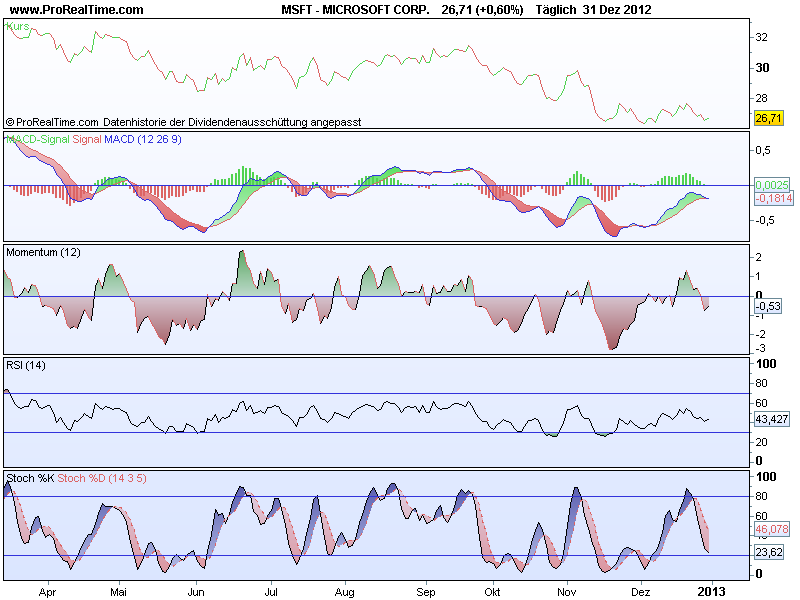Click the Jun month label on time axis
The height and width of the screenshot is (600, 800).
[196, 592]
